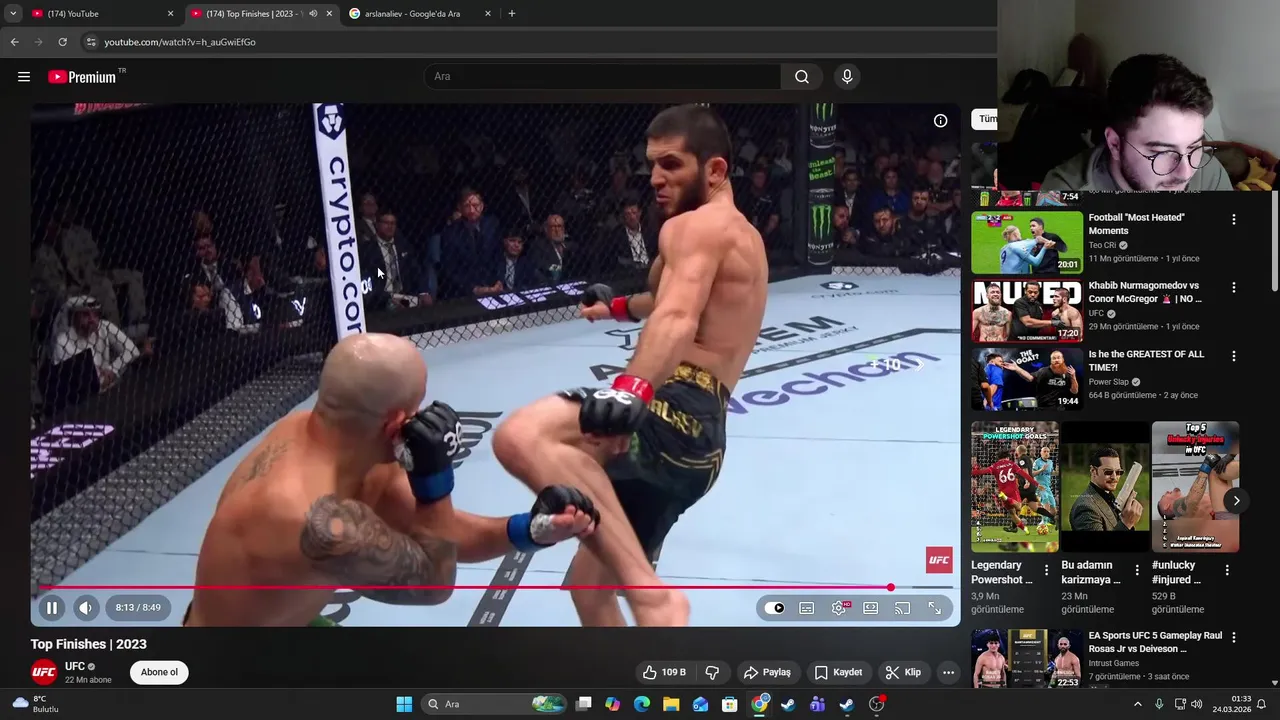
Task: Open the UFC channel name link
Action: (x=75, y=667)
